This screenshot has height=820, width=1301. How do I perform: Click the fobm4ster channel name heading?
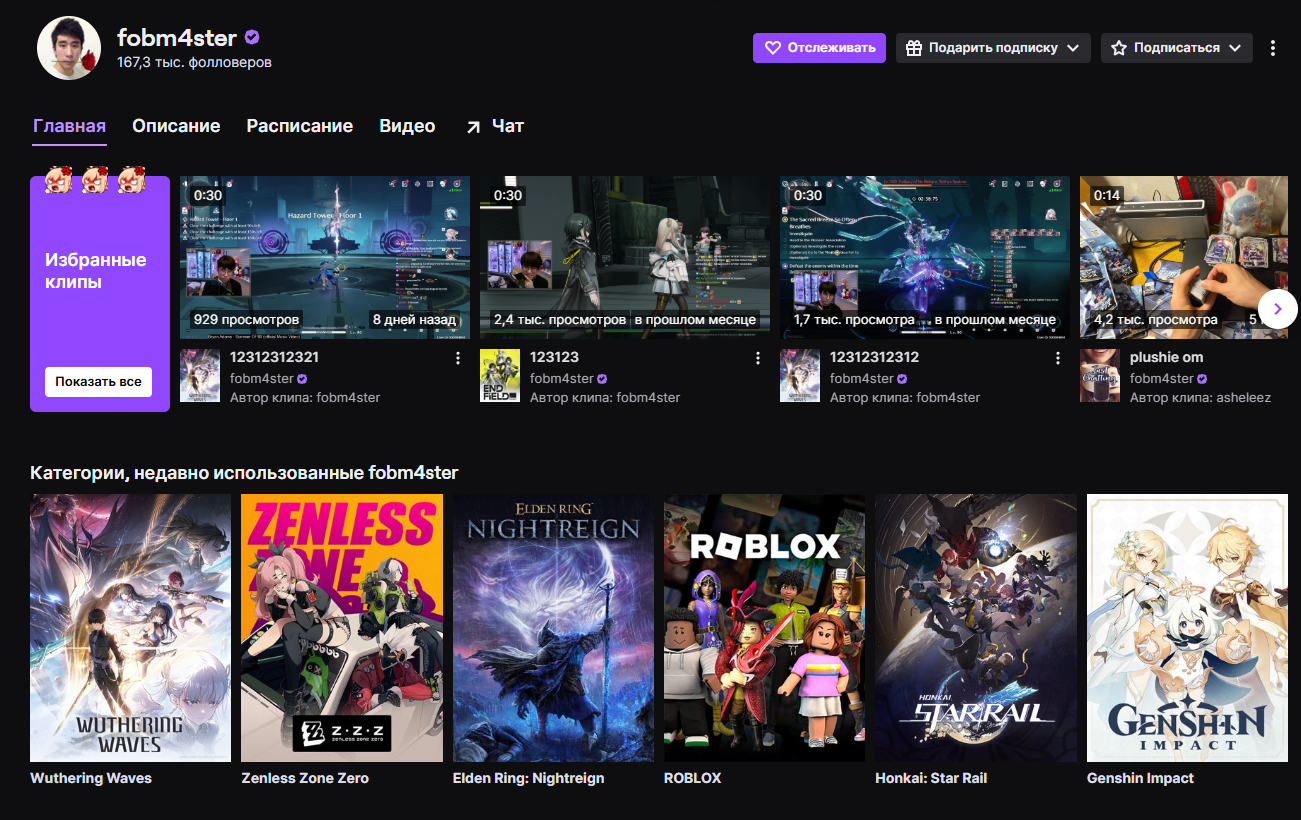pyautogui.click(x=177, y=38)
